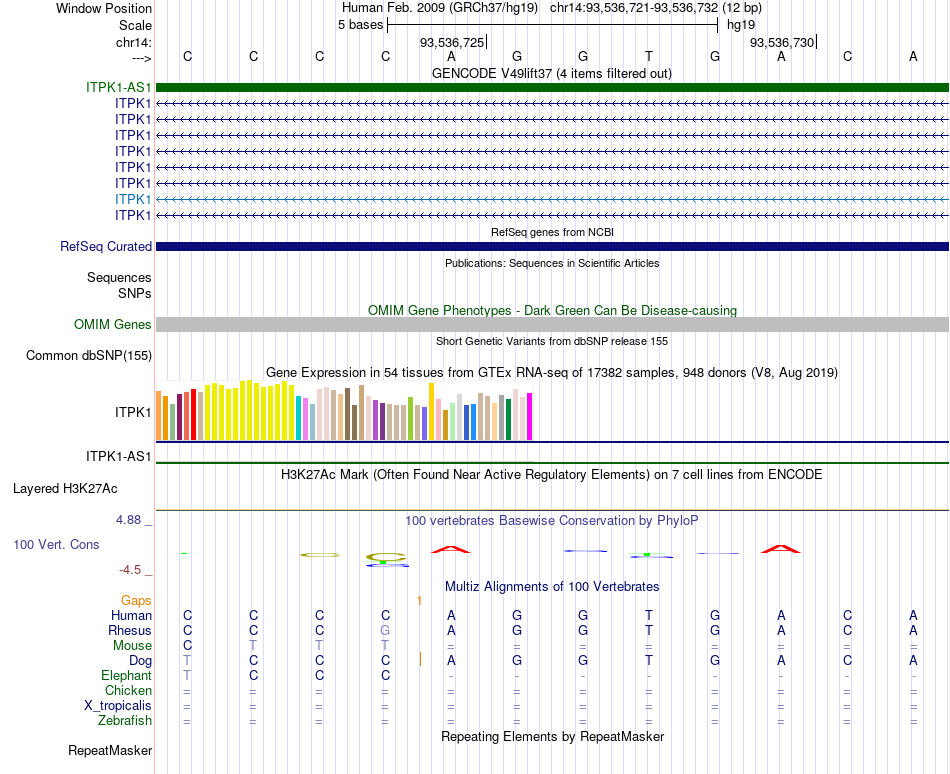This screenshot has height=774, width=950.
Task: Click the GENCODE V49lift37 track title
Action: [552, 73]
